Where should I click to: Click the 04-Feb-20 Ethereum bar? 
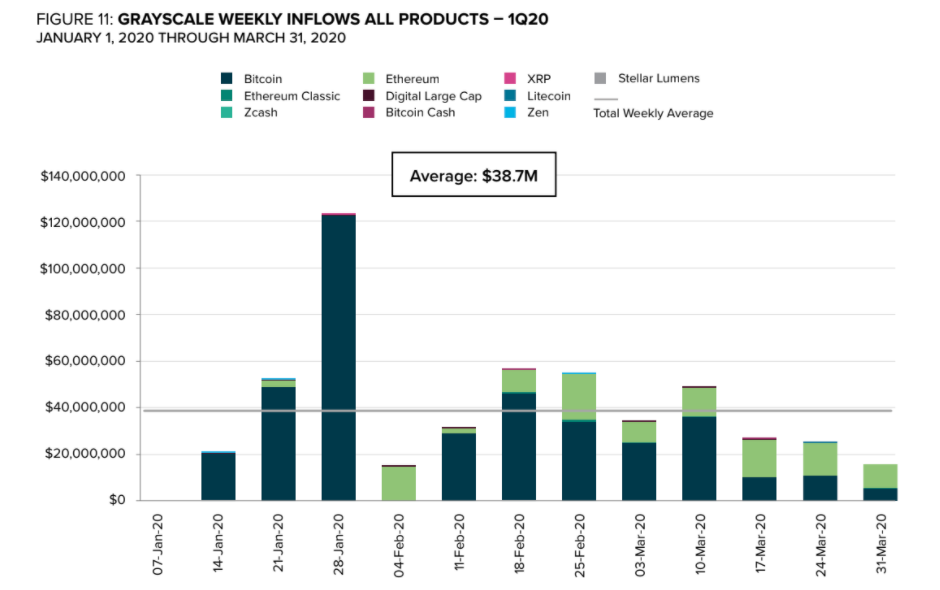(399, 484)
